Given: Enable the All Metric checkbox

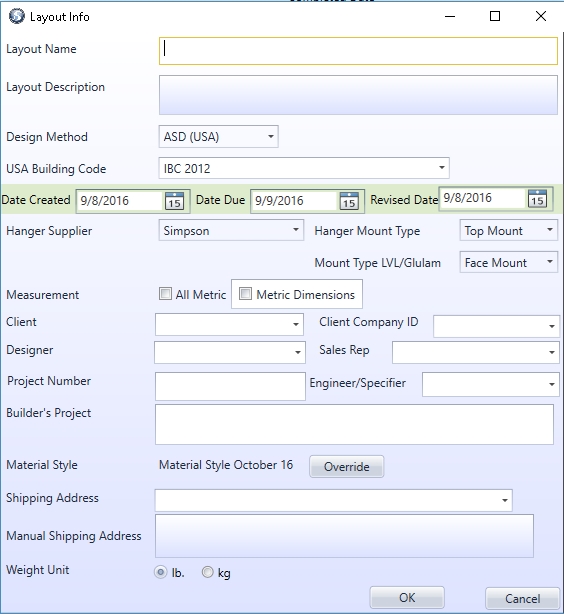Looking at the screenshot, I should pos(165,294).
